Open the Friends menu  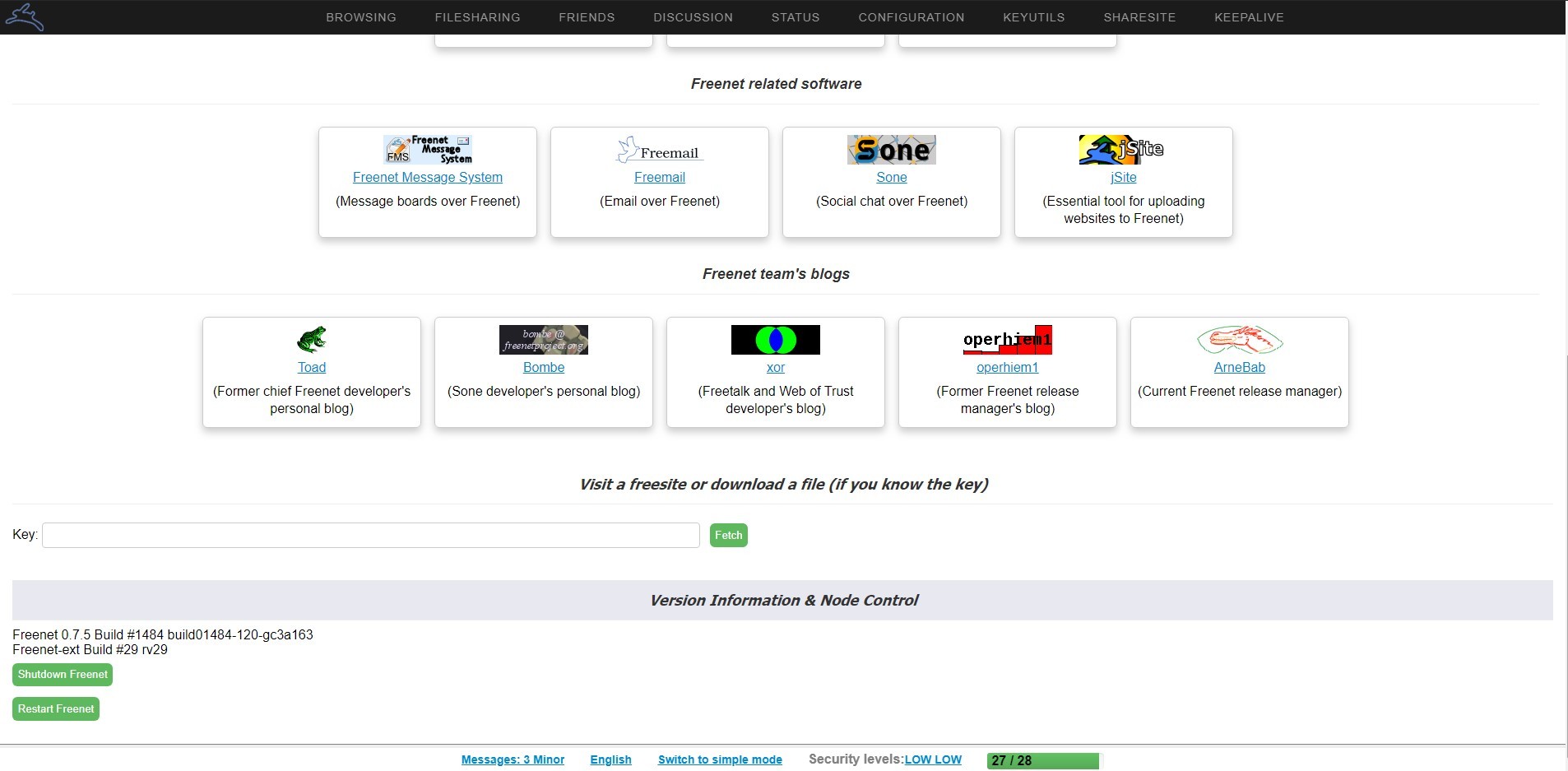587,17
